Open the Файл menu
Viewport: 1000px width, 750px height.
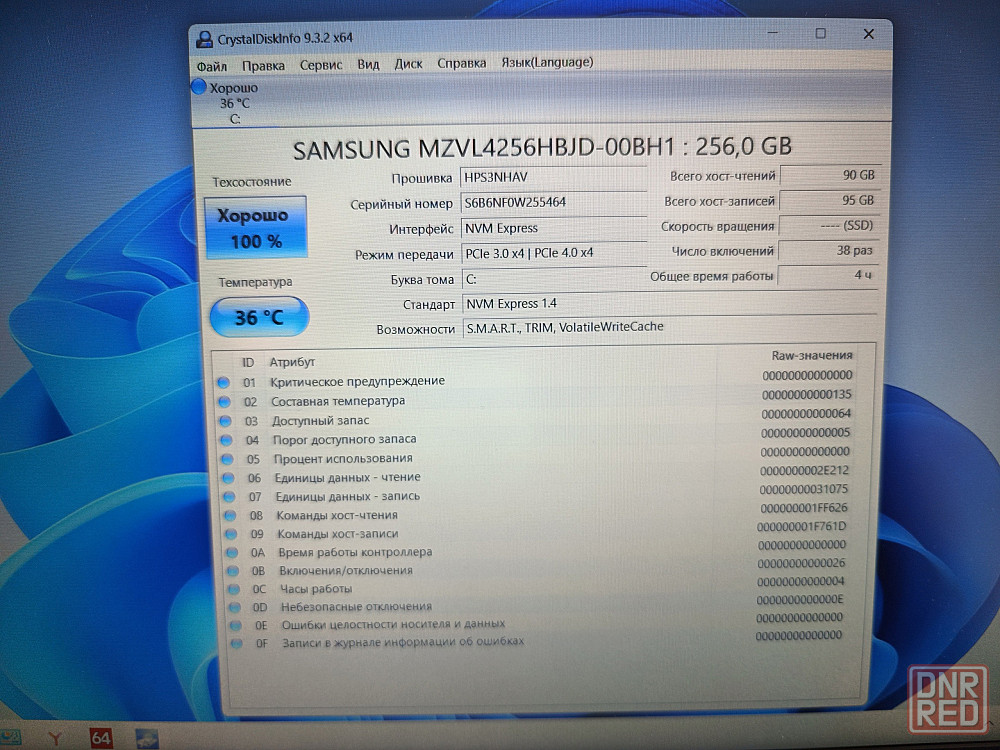(212, 66)
